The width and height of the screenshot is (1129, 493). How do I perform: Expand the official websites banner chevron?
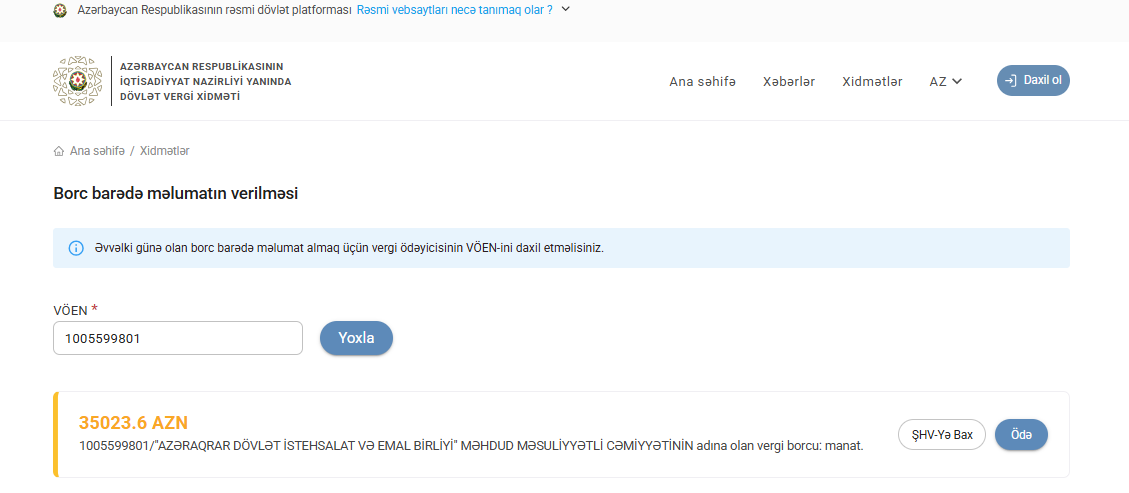click(x=565, y=9)
